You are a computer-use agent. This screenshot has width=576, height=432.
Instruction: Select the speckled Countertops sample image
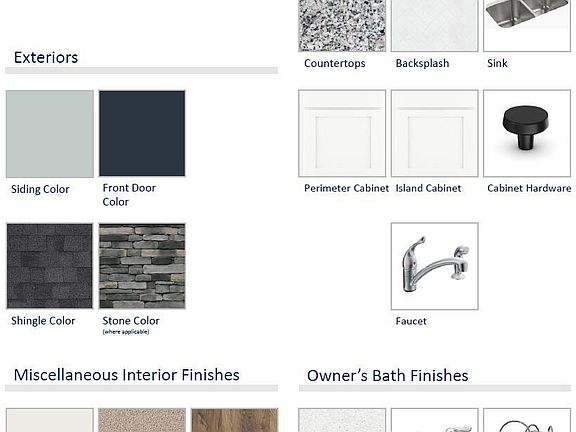(x=342, y=25)
